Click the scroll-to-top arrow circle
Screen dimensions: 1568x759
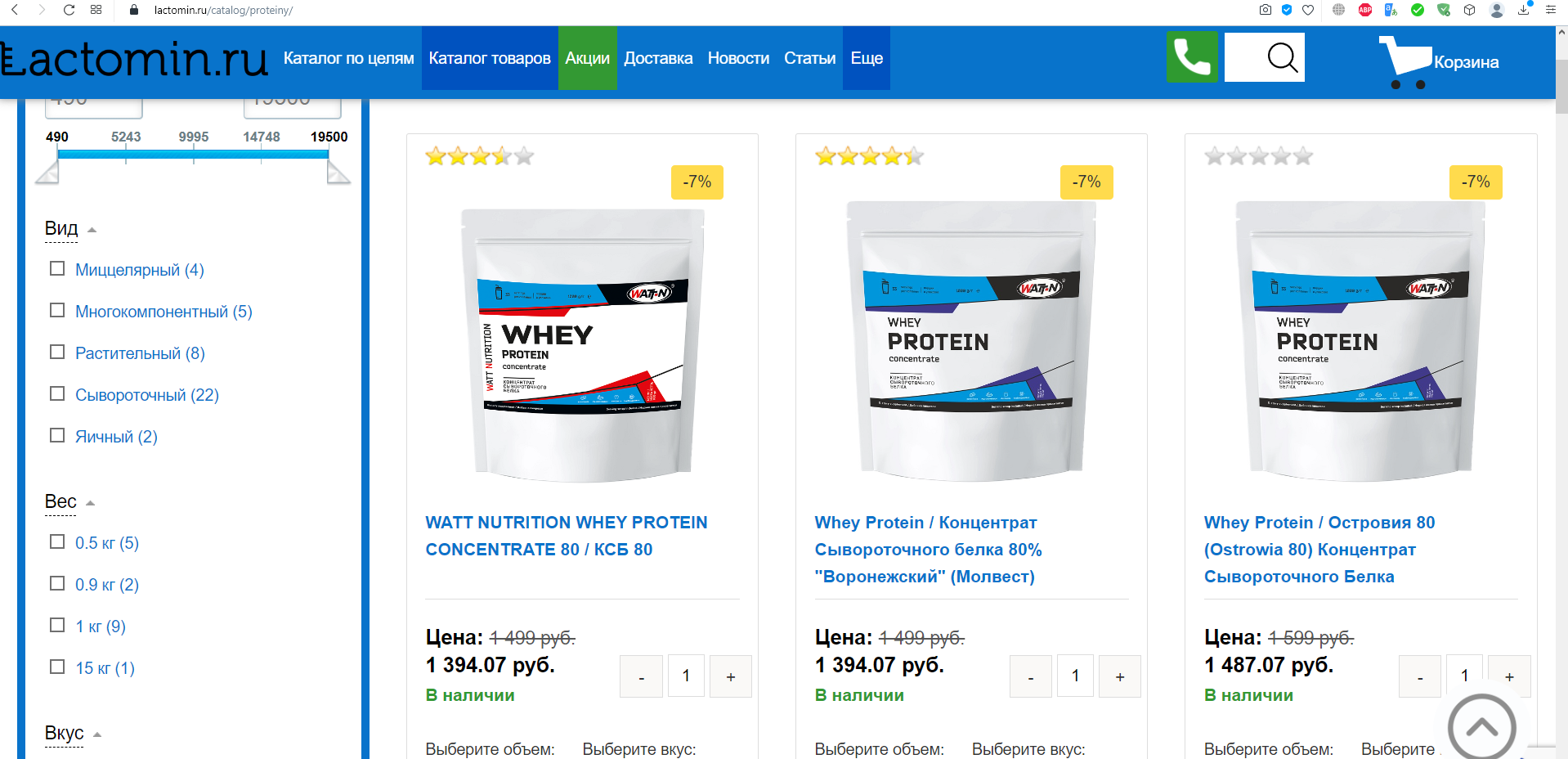coord(1481,727)
